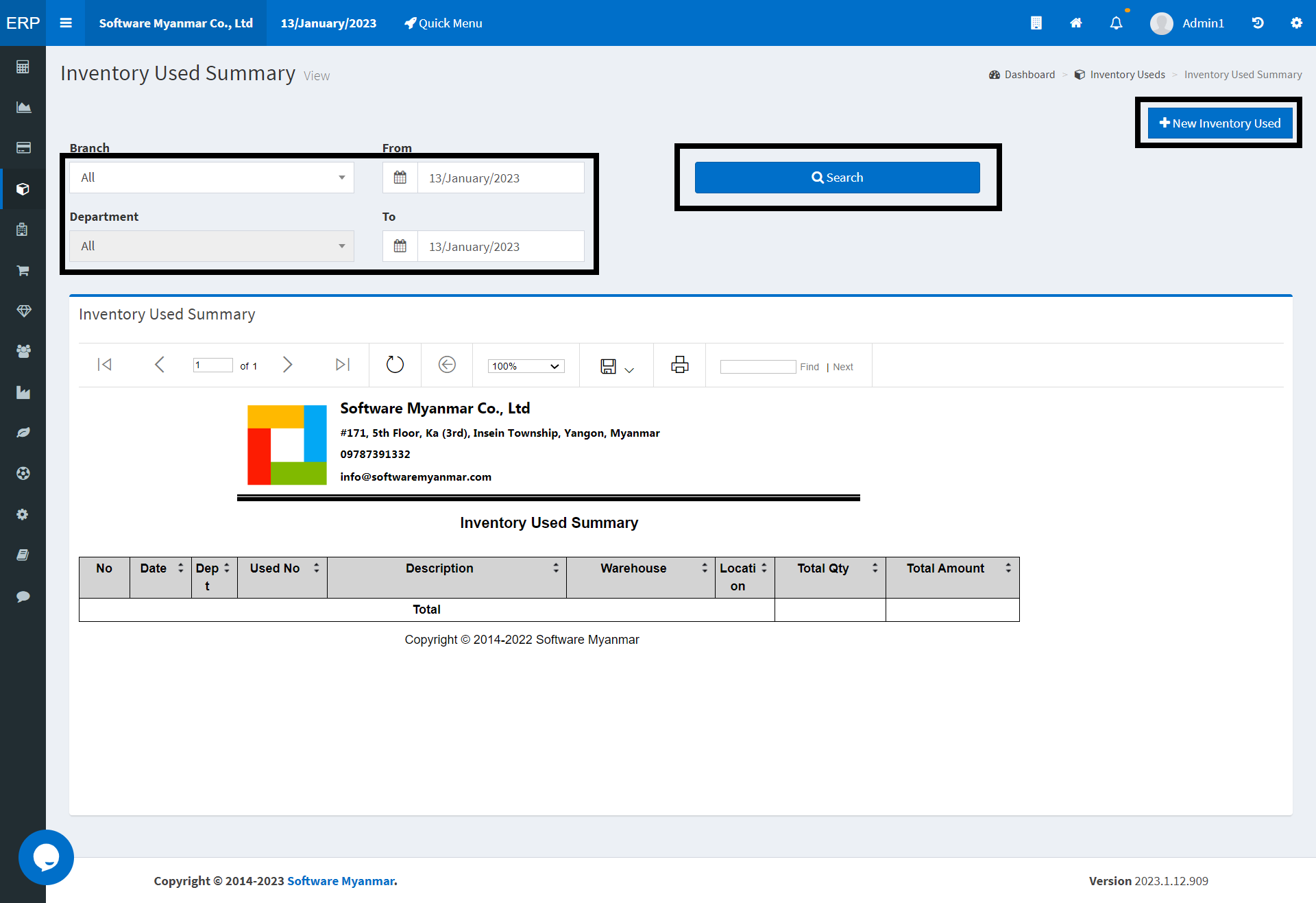Go to Inventory Useds breadcrumb
This screenshot has width=1316, height=903.
[x=1120, y=75]
